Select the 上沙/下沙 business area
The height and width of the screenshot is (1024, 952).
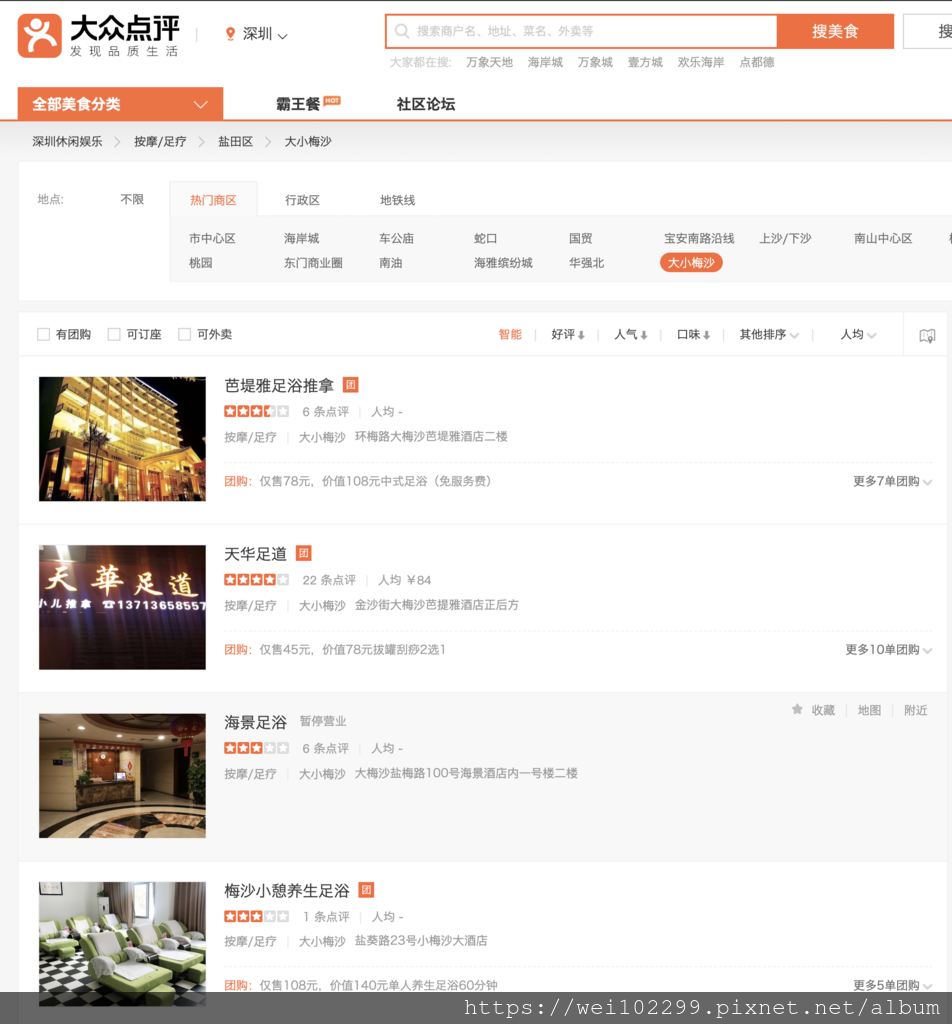click(x=785, y=238)
